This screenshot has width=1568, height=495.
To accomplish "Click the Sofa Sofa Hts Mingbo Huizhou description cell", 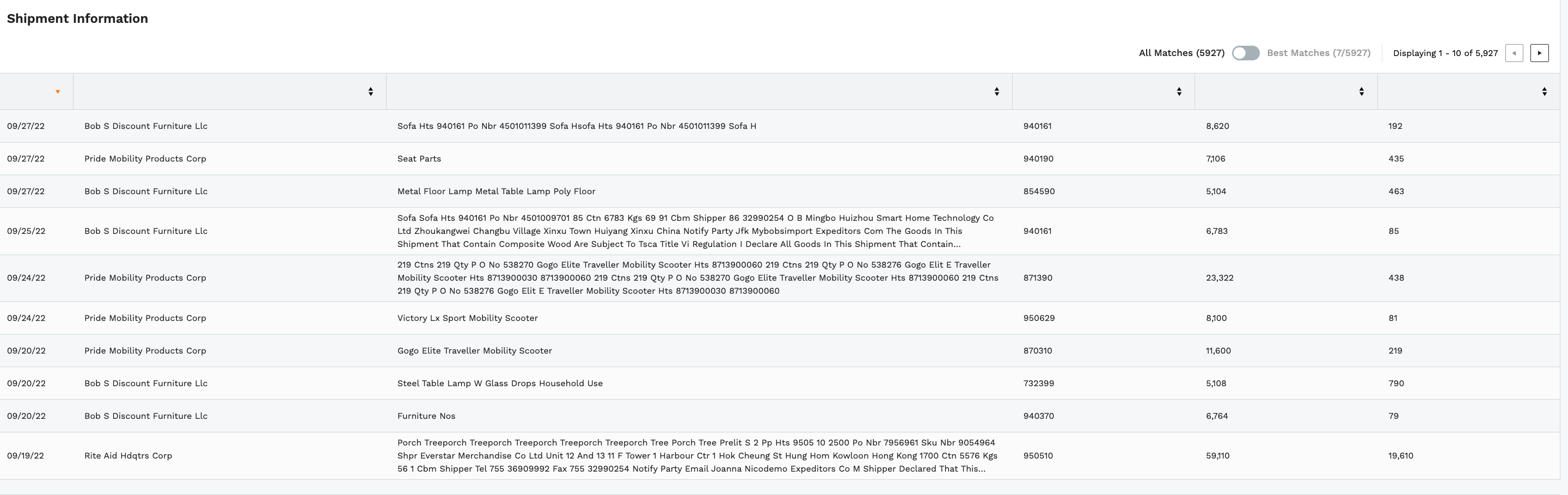I will (695, 231).
